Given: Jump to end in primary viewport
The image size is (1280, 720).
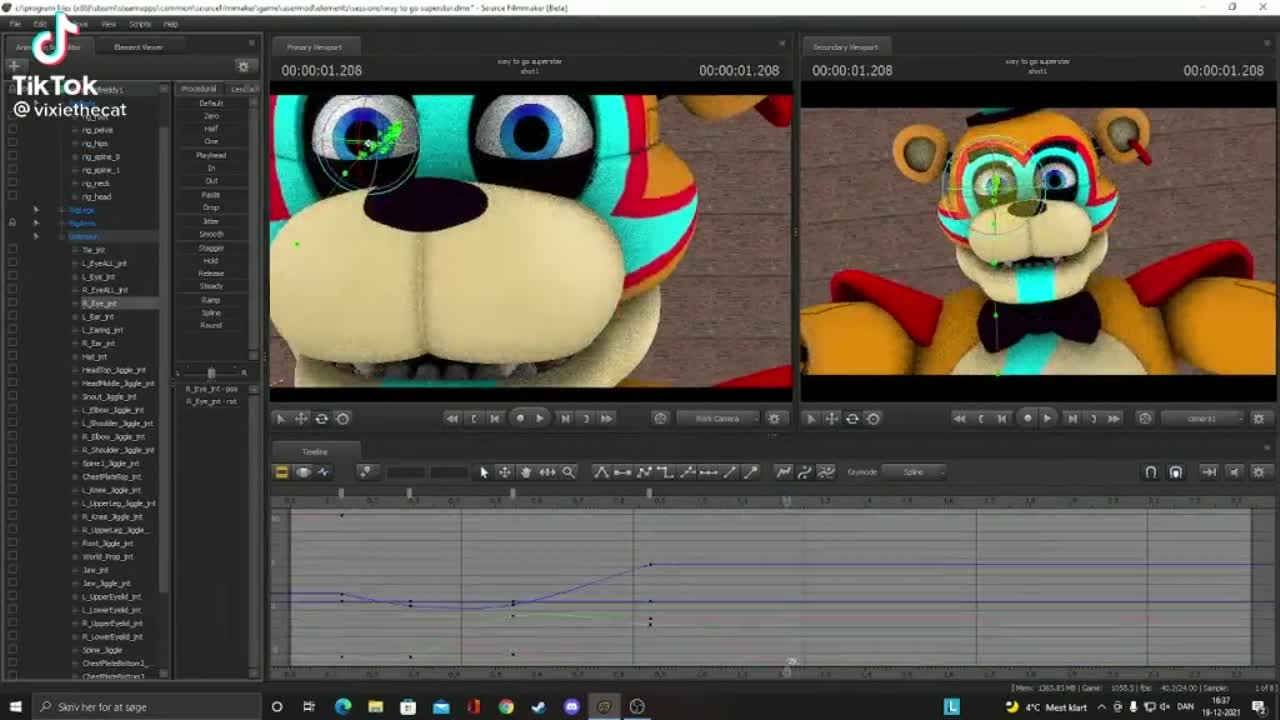Looking at the screenshot, I should [606, 419].
